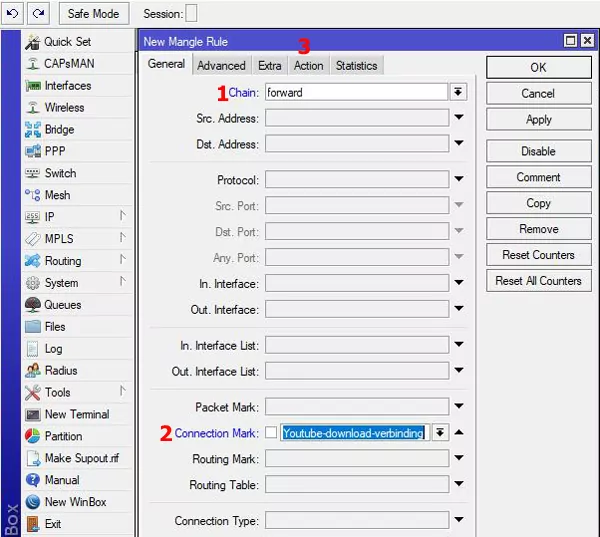Click the Make Supout.rif icon

tap(33, 458)
